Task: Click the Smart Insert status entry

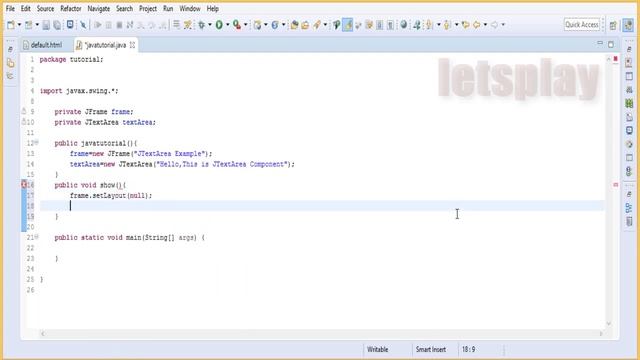Action: (x=431, y=349)
